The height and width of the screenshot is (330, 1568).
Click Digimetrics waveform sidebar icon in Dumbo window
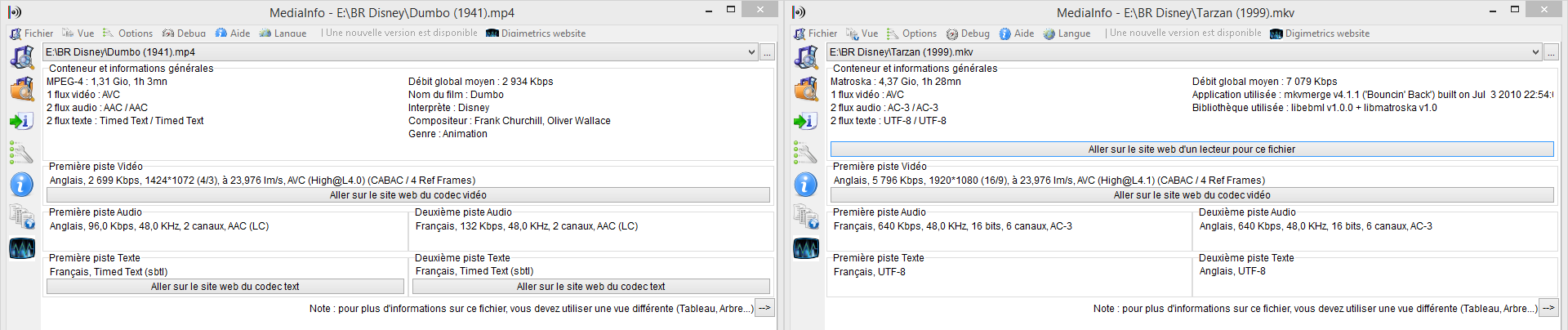[22, 248]
